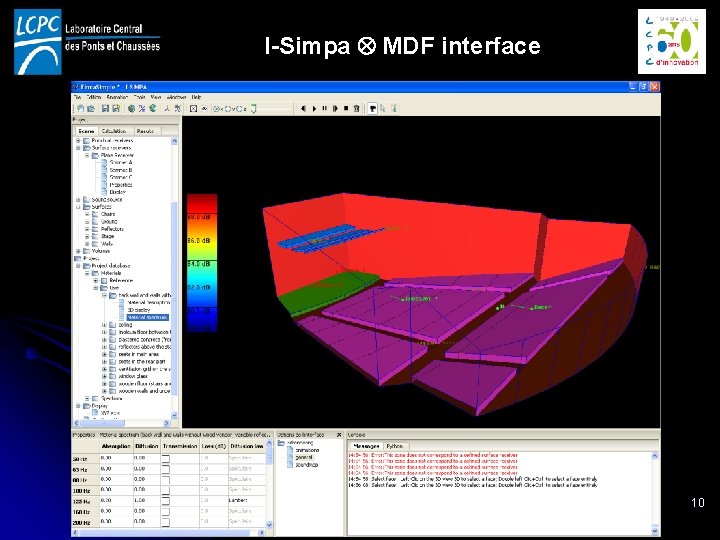Select the X axis radio button in toolbar
Screen dimensions: 720x540
tap(216, 109)
